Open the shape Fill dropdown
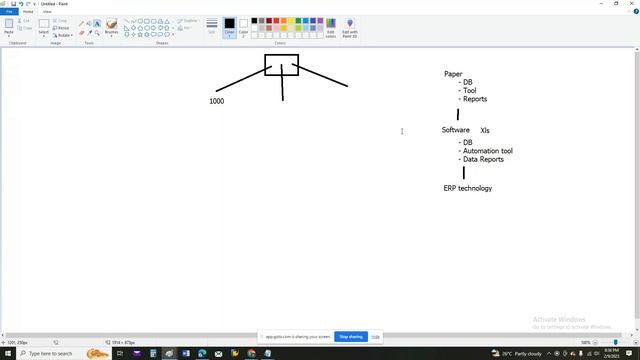The height and width of the screenshot is (360, 640). (185, 28)
